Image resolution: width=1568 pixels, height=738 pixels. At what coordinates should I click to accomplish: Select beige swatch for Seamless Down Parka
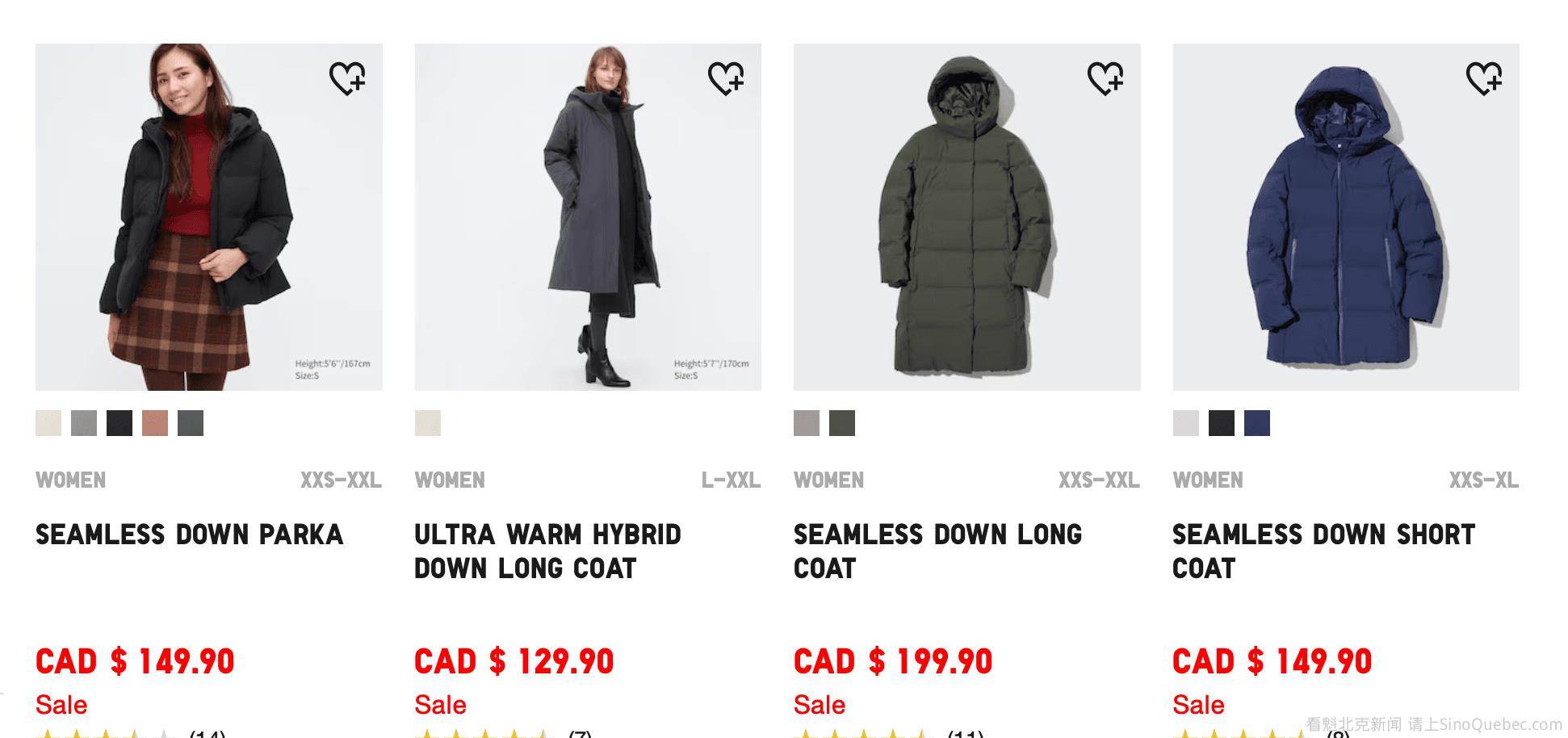[48, 423]
